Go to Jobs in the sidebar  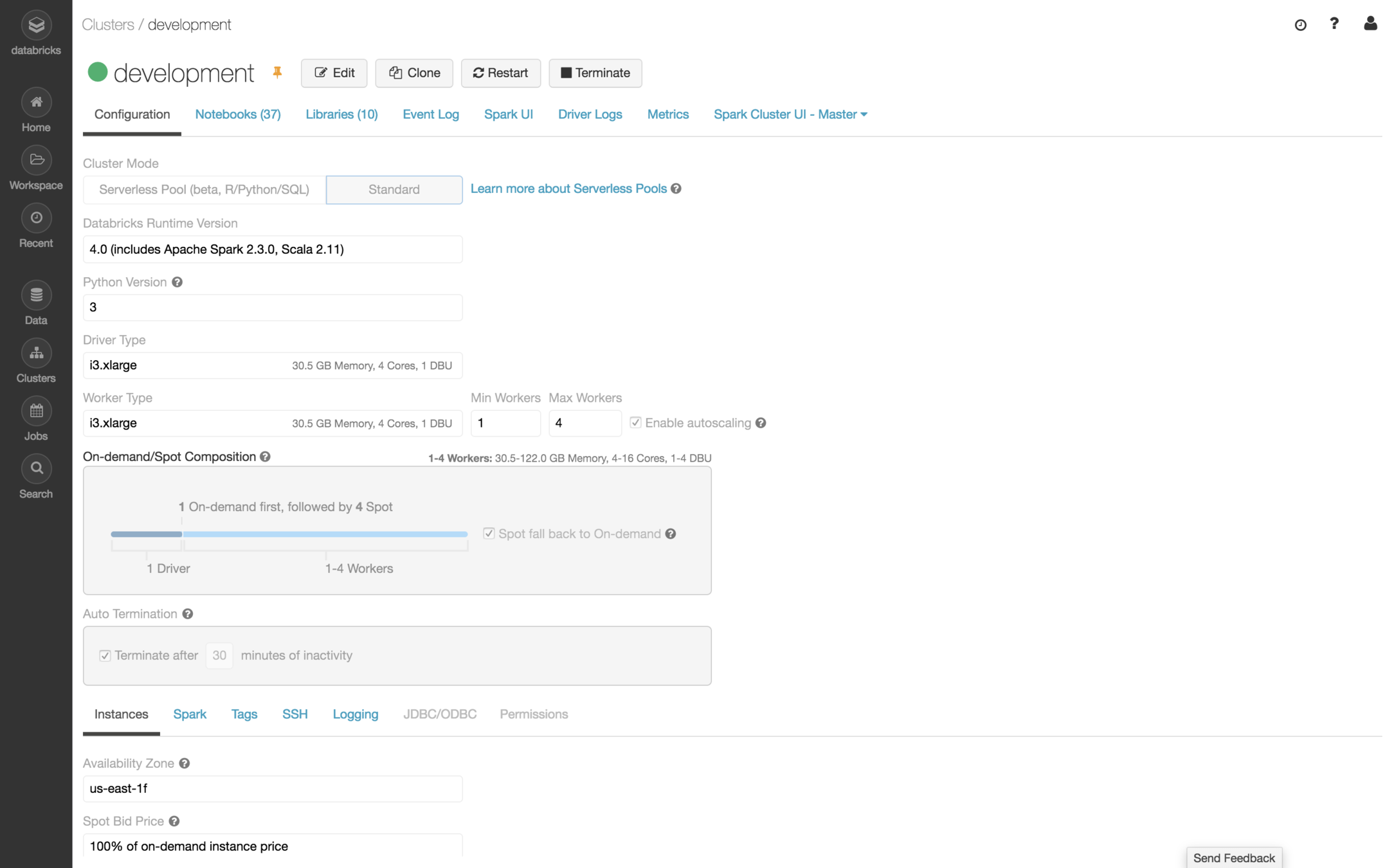click(x=36, y=411)
